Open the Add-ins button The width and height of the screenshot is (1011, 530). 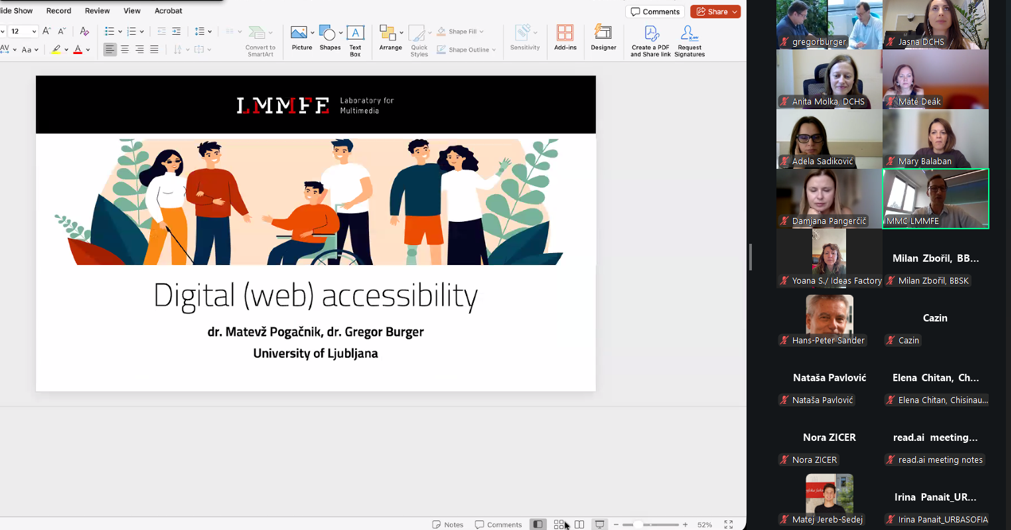565,37
